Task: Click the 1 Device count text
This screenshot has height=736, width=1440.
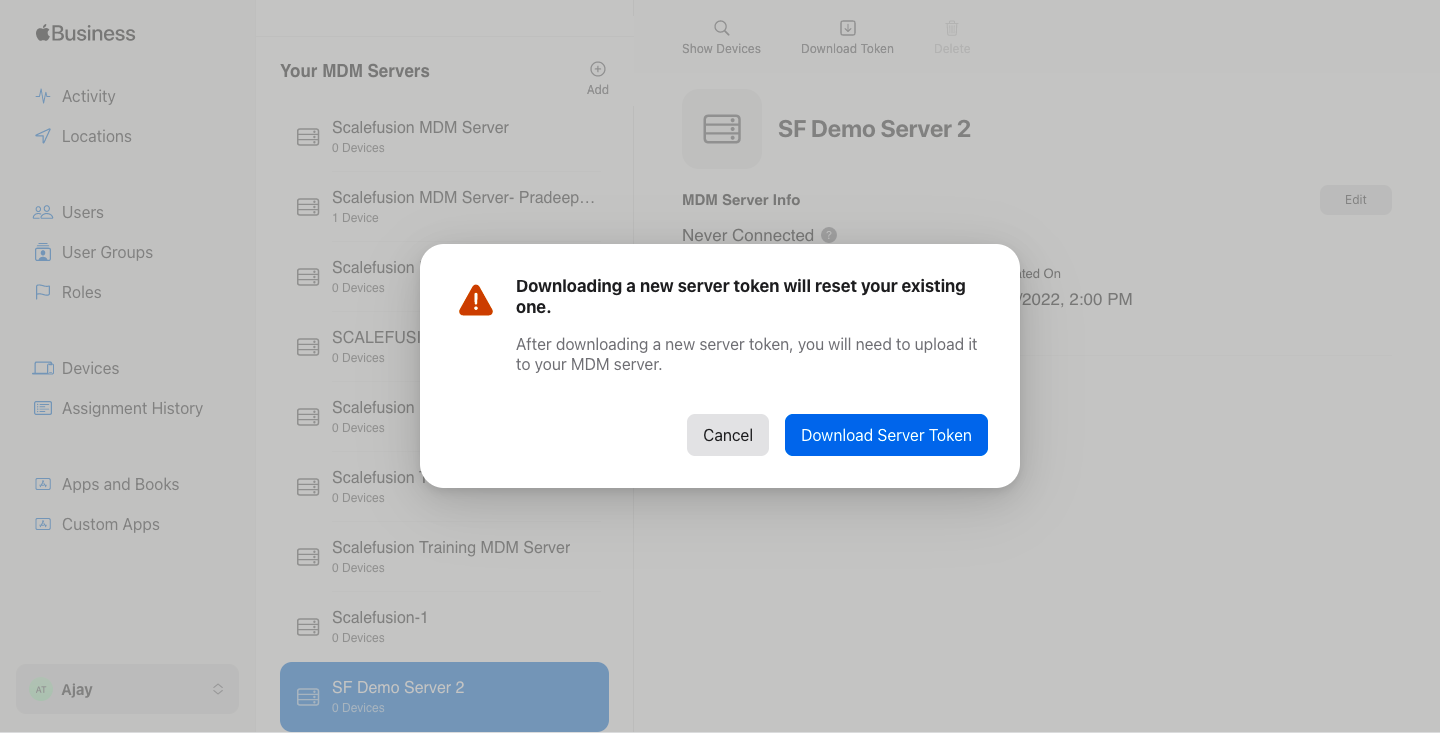Action: click(x=355, y=218)
